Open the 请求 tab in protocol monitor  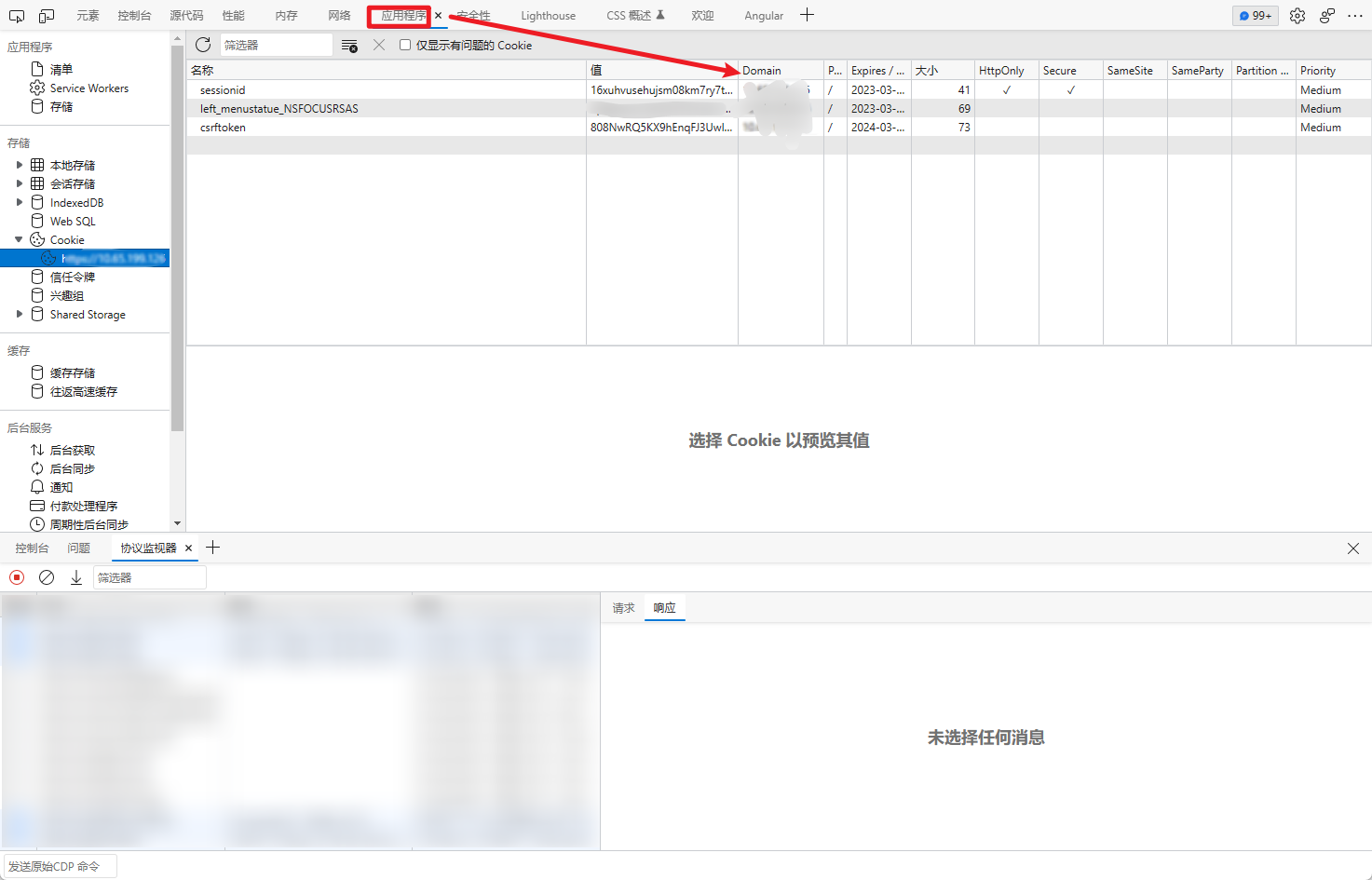click(x=623, y=608)
